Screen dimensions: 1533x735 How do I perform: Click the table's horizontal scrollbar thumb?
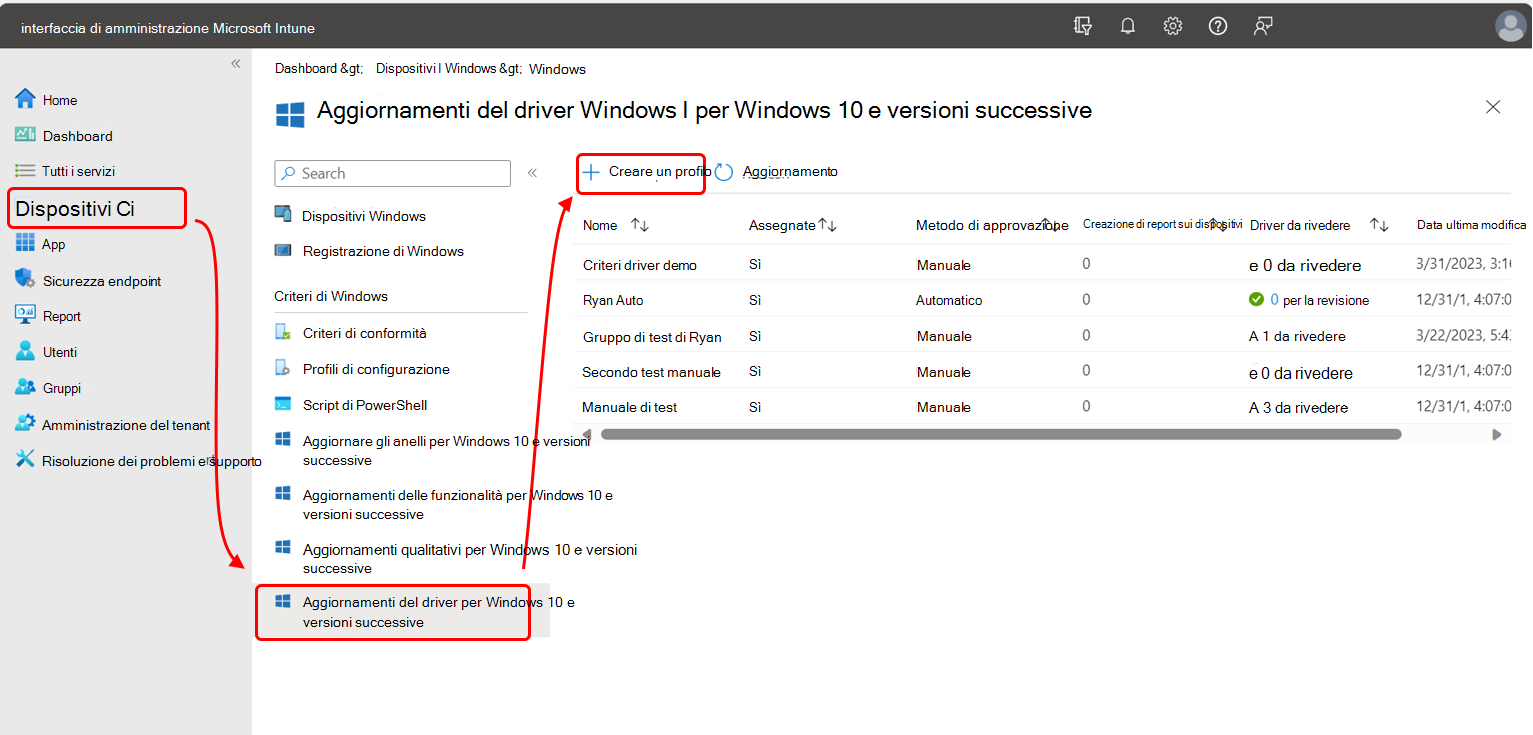coord(1001,434)
